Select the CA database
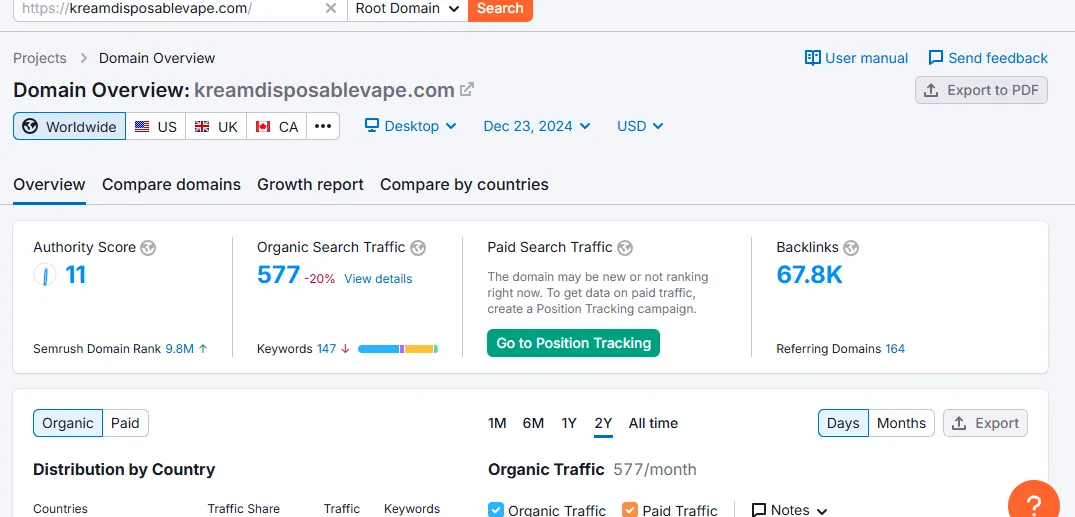The width and height of the screenshot is (1075, 517). coord(277,126)
